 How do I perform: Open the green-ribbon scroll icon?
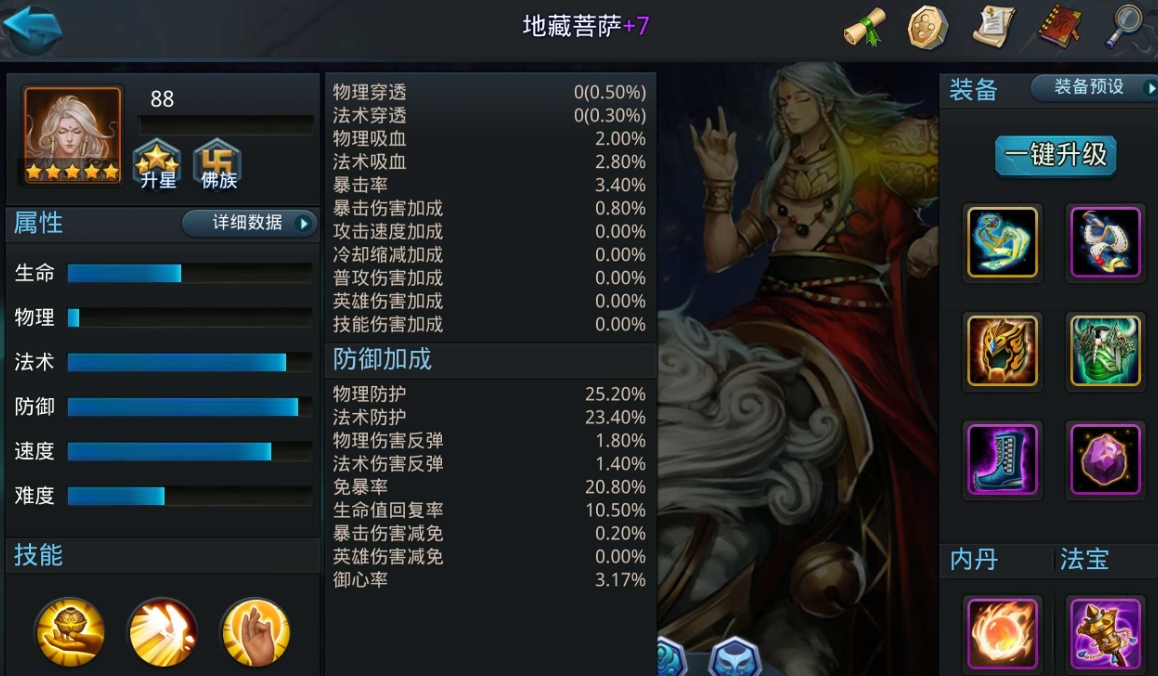coord(866,27)
